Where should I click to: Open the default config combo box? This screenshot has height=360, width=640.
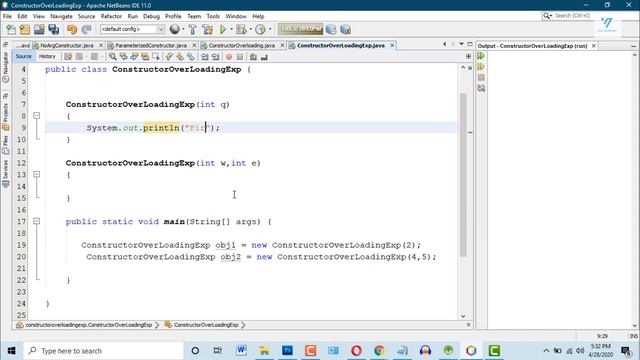(132, 29)
